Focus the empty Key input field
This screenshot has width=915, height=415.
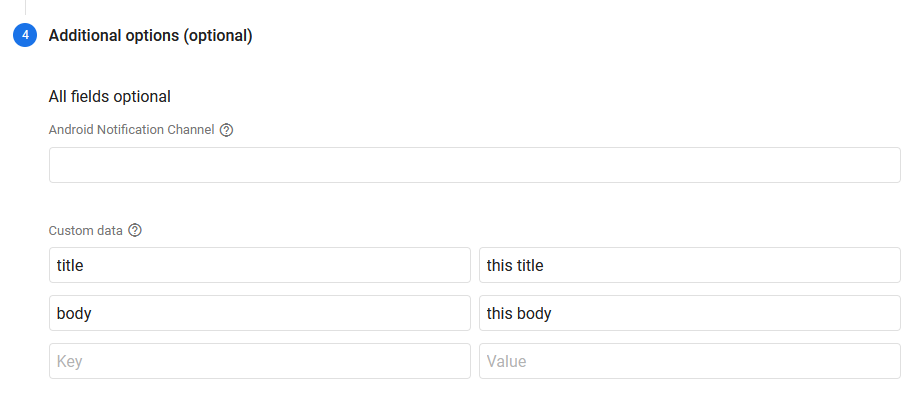point(259,361)
